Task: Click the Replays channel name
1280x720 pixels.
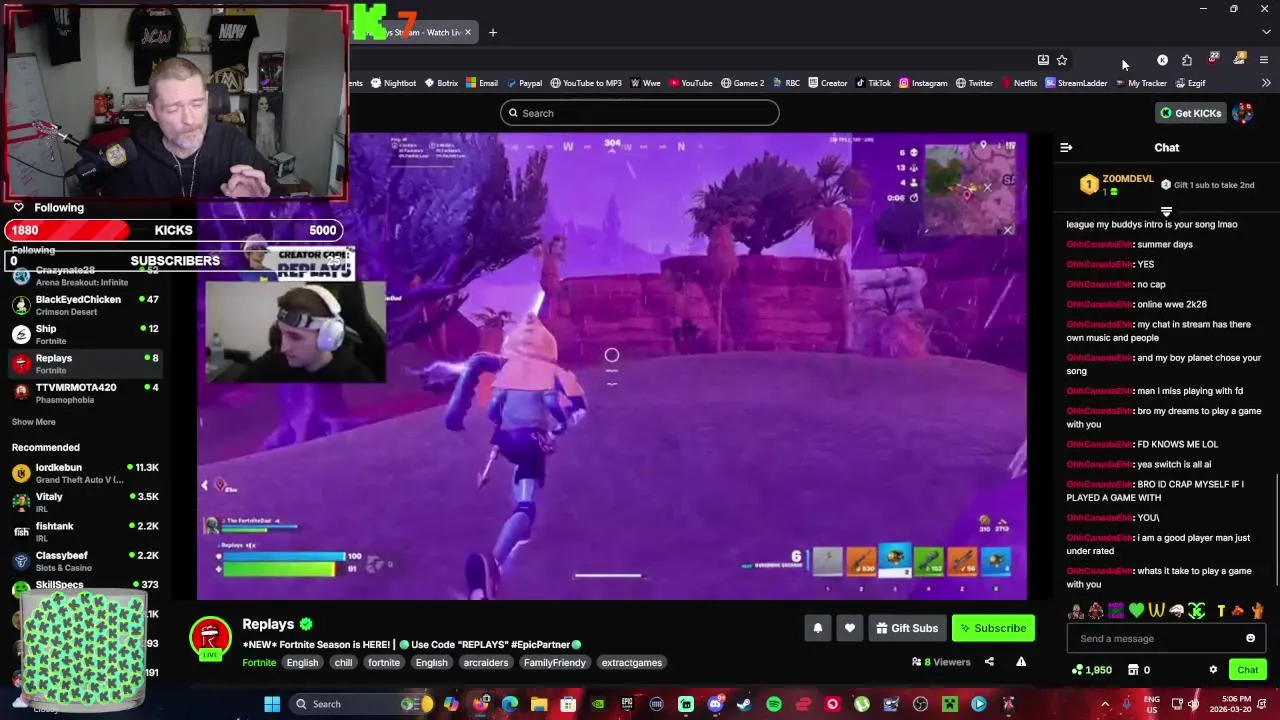Action: coord(268,624)
